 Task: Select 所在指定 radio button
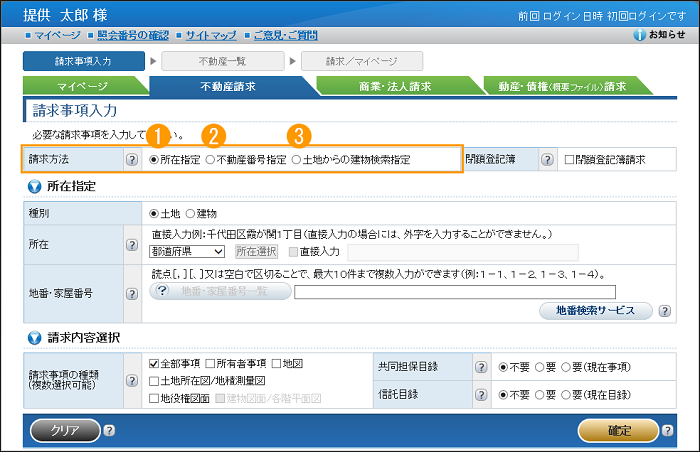pyautogui.click(x=154, y=160)
